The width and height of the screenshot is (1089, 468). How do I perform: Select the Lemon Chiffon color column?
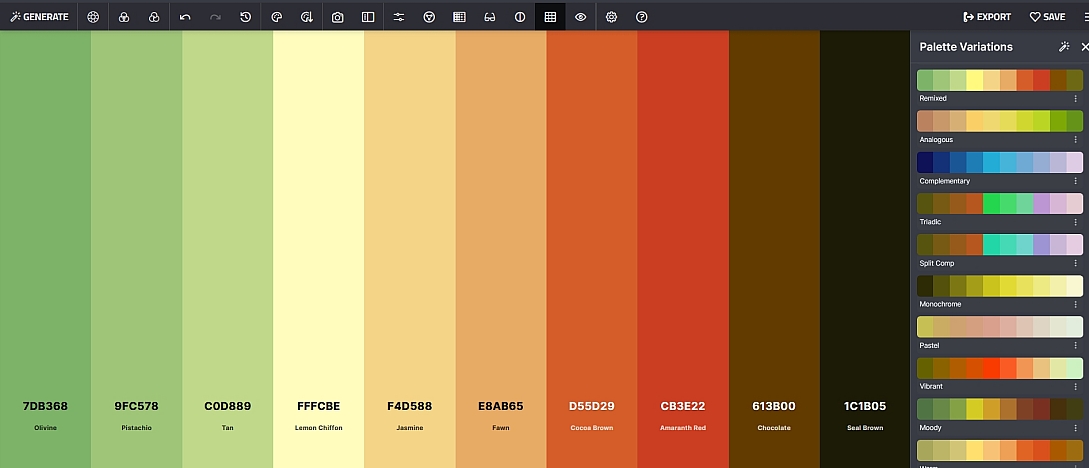[x=319, y=249]
